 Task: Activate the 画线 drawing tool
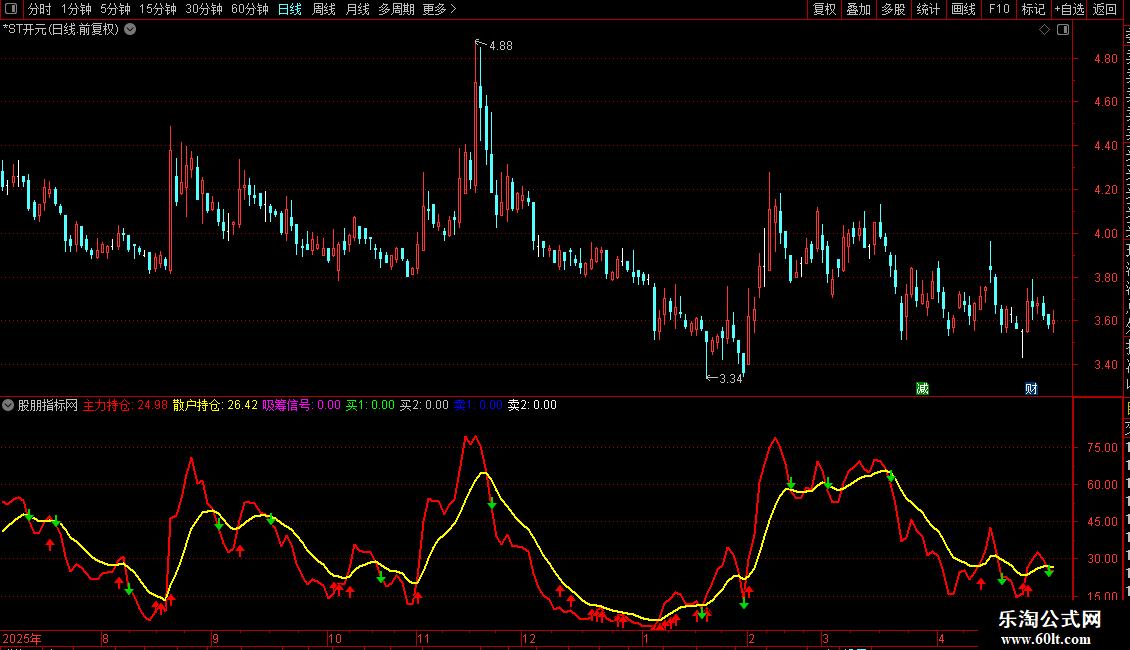point(963,9)
